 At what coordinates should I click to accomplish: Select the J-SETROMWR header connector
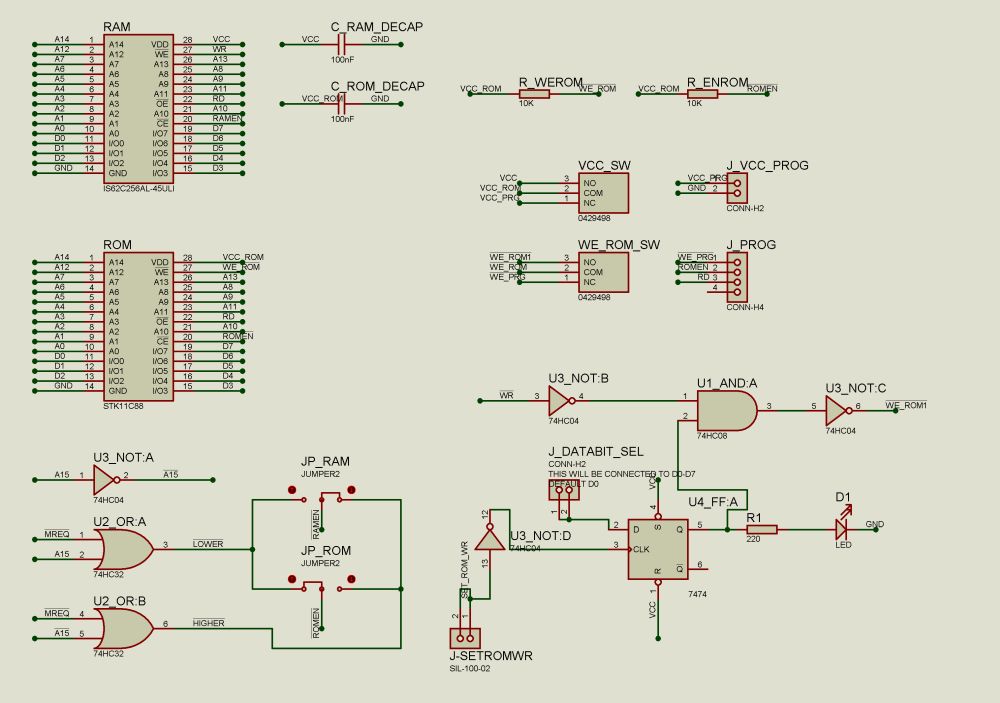[463, 637]
